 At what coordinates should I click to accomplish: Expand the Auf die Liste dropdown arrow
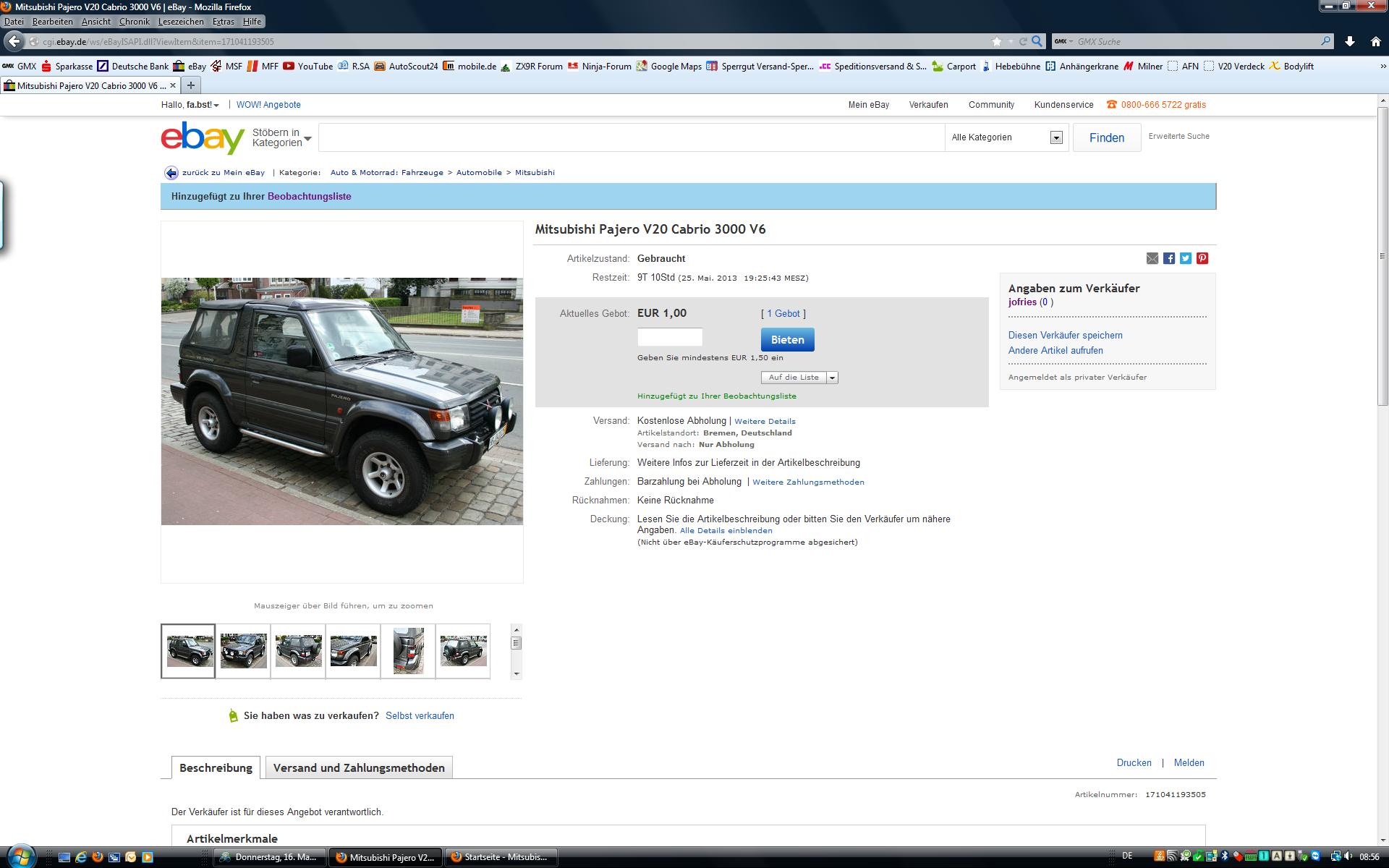pyautogui.click(x=832, y=378)
